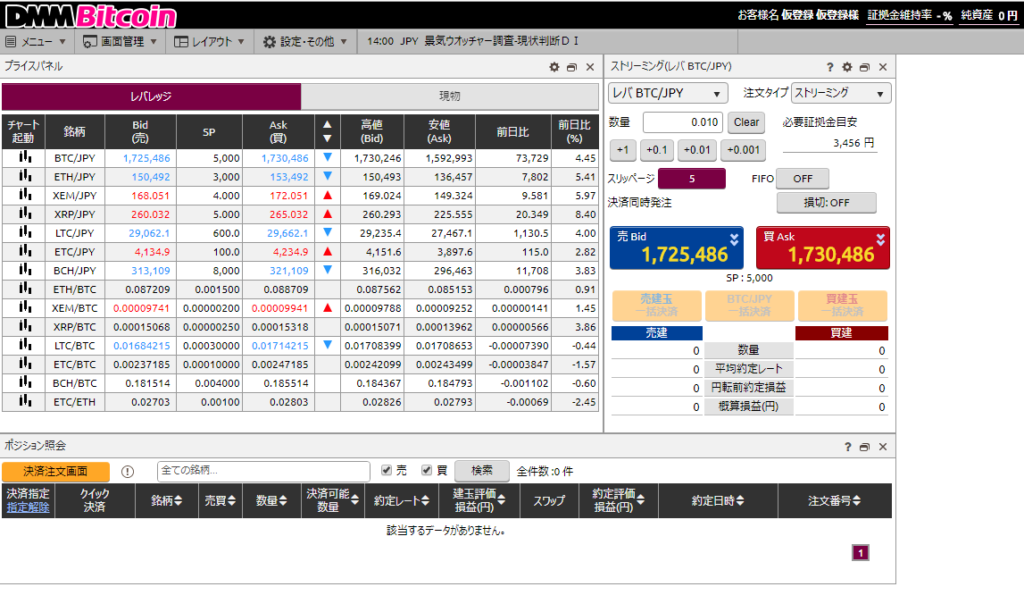Open the メニュー dropdown menu

(x=36, y=42)
